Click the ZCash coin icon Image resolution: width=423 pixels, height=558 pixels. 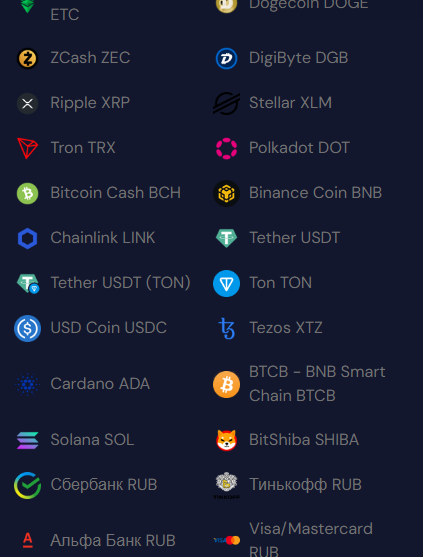pos(27,58)
